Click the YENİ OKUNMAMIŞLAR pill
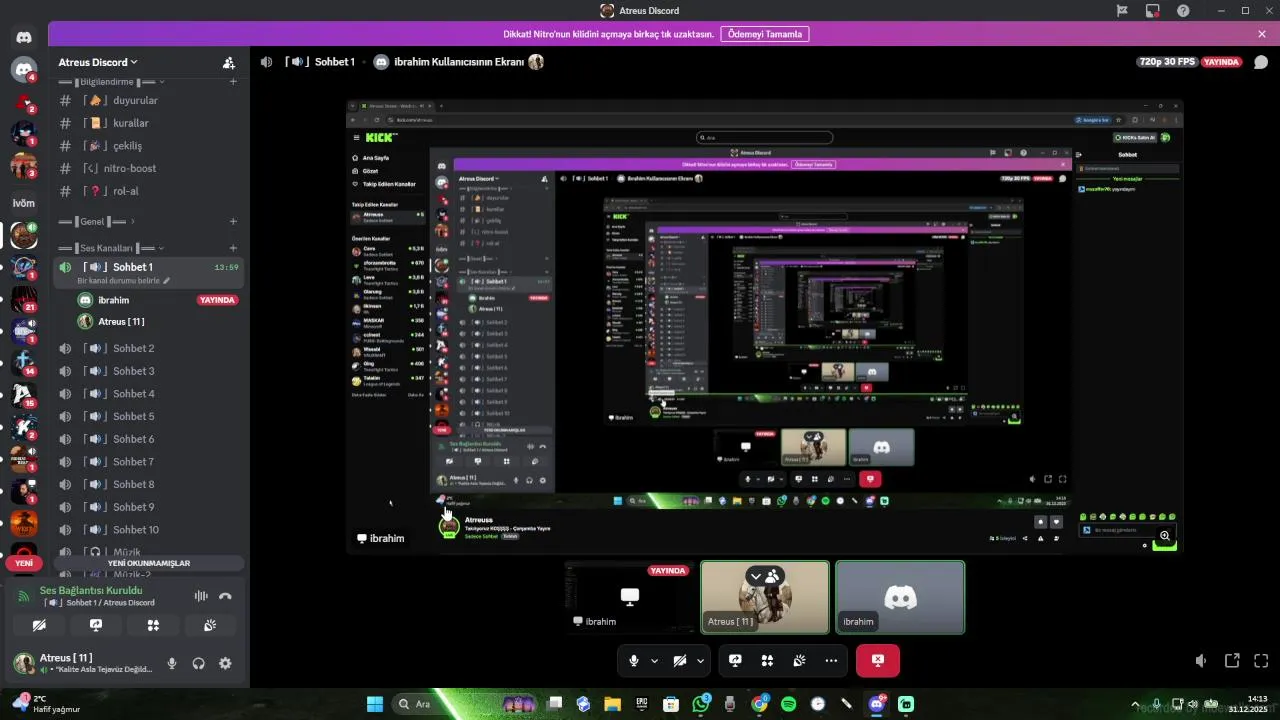 [149, 563]
